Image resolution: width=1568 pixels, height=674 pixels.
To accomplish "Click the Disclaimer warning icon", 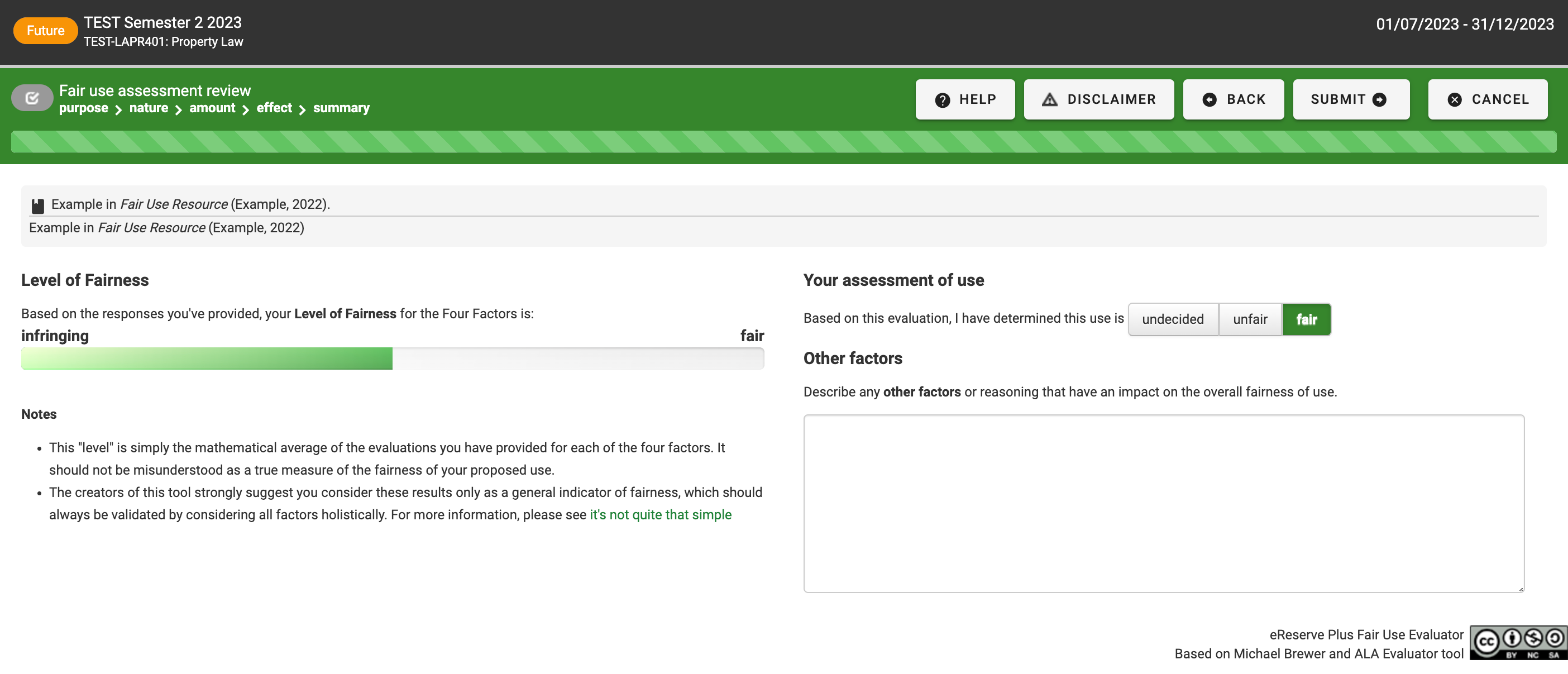I will click(x=1049, y=99).
